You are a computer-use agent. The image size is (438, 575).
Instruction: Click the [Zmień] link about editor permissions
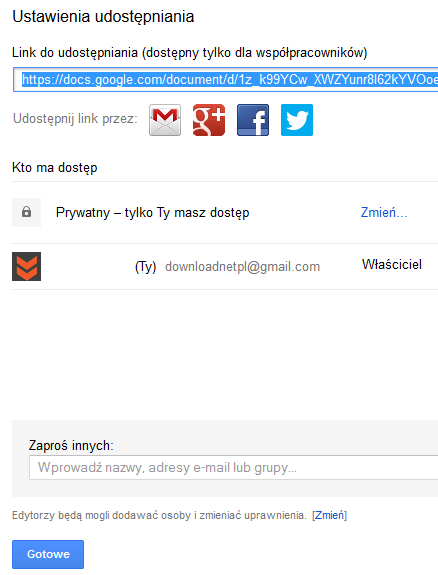(x=329, y=515)
